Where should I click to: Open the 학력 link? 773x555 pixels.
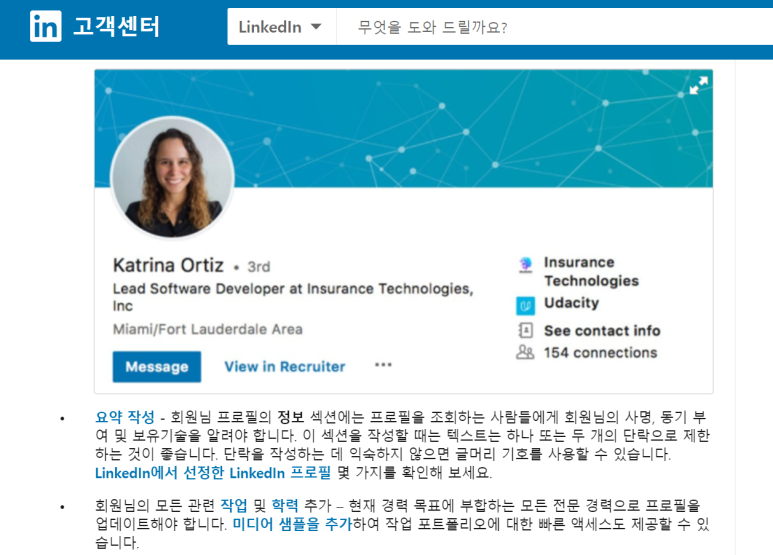click(285, 505)
